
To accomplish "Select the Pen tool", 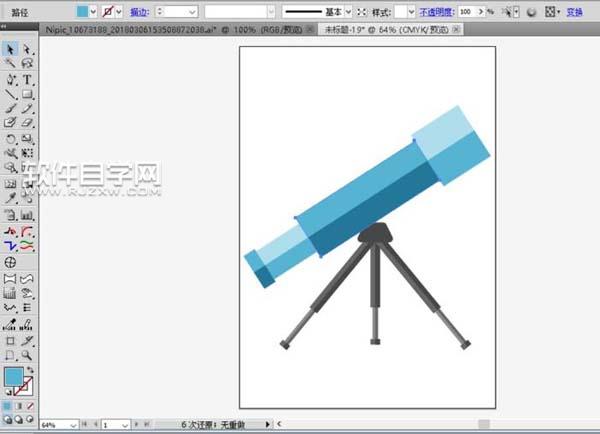I will 10,79.
